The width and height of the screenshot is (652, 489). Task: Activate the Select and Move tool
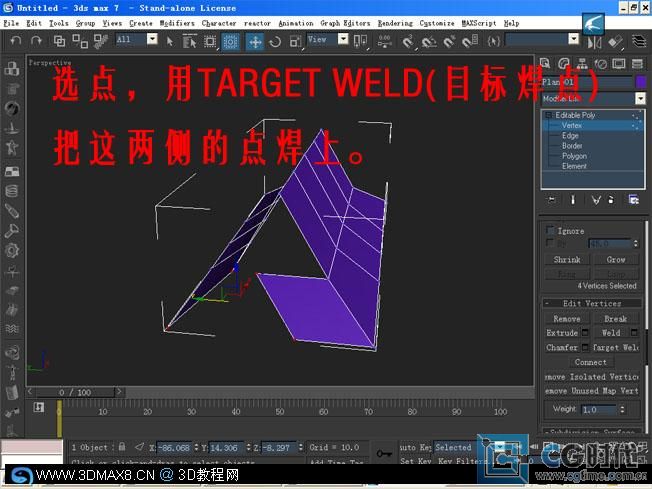coord(254,41)
